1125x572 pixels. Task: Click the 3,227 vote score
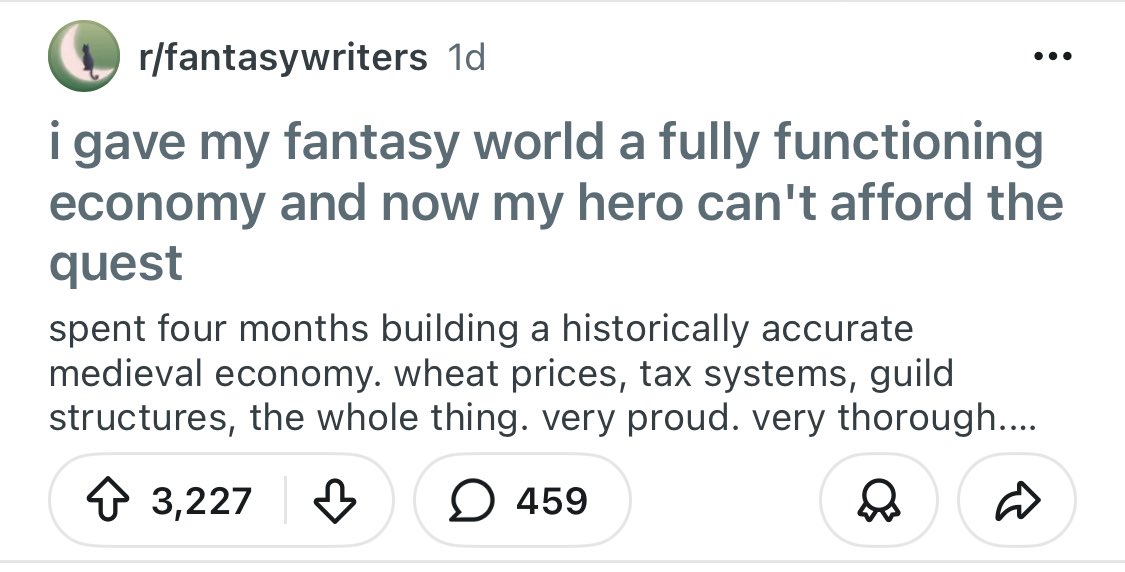point(201,500)
